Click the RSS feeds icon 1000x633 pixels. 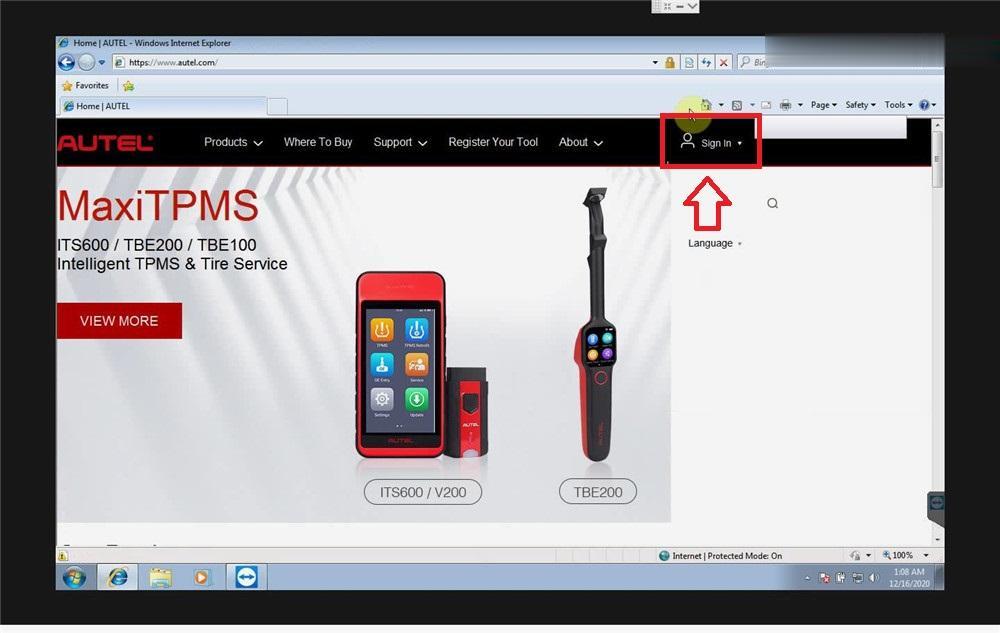[x=737, y=105]
